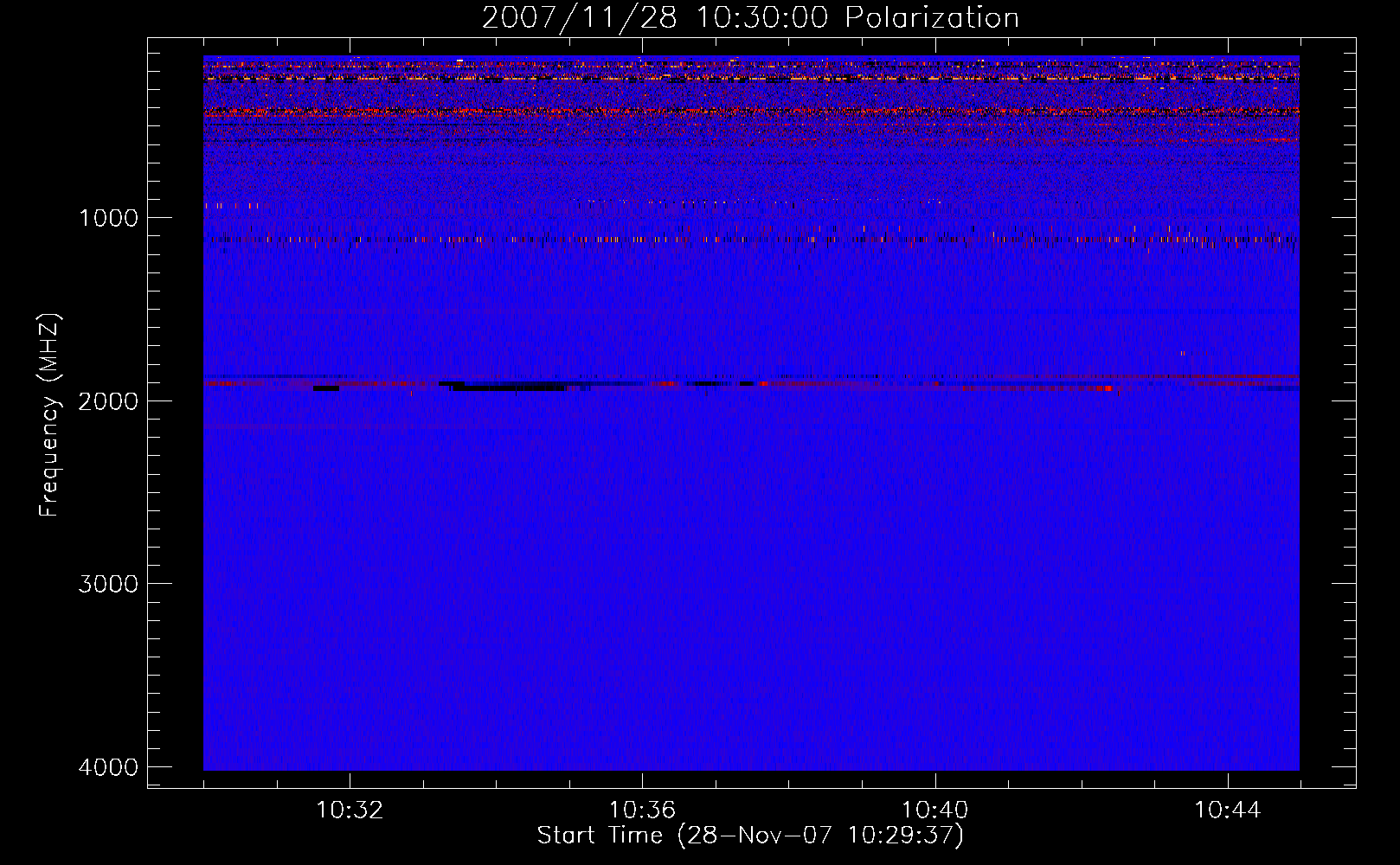The width and height of the screenshot is (1400, 865).
Task: Click the 1000 frequency tick label
Action: (x=108, y=218)
